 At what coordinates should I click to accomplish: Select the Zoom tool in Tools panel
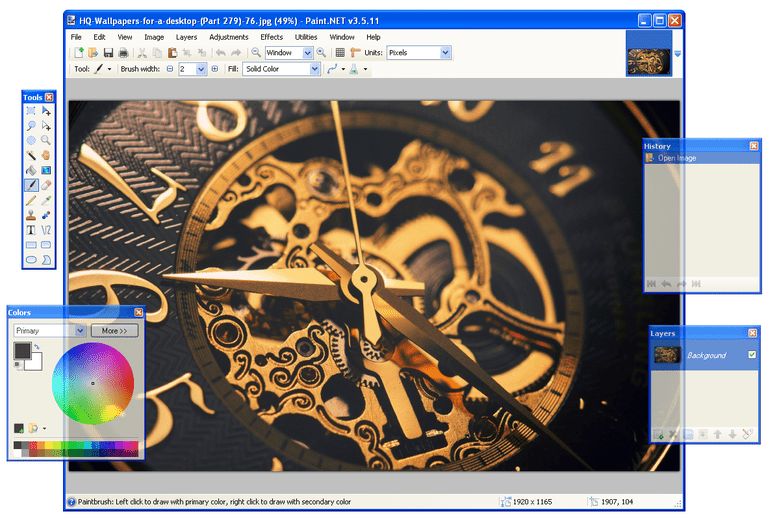tap(46, 141)
